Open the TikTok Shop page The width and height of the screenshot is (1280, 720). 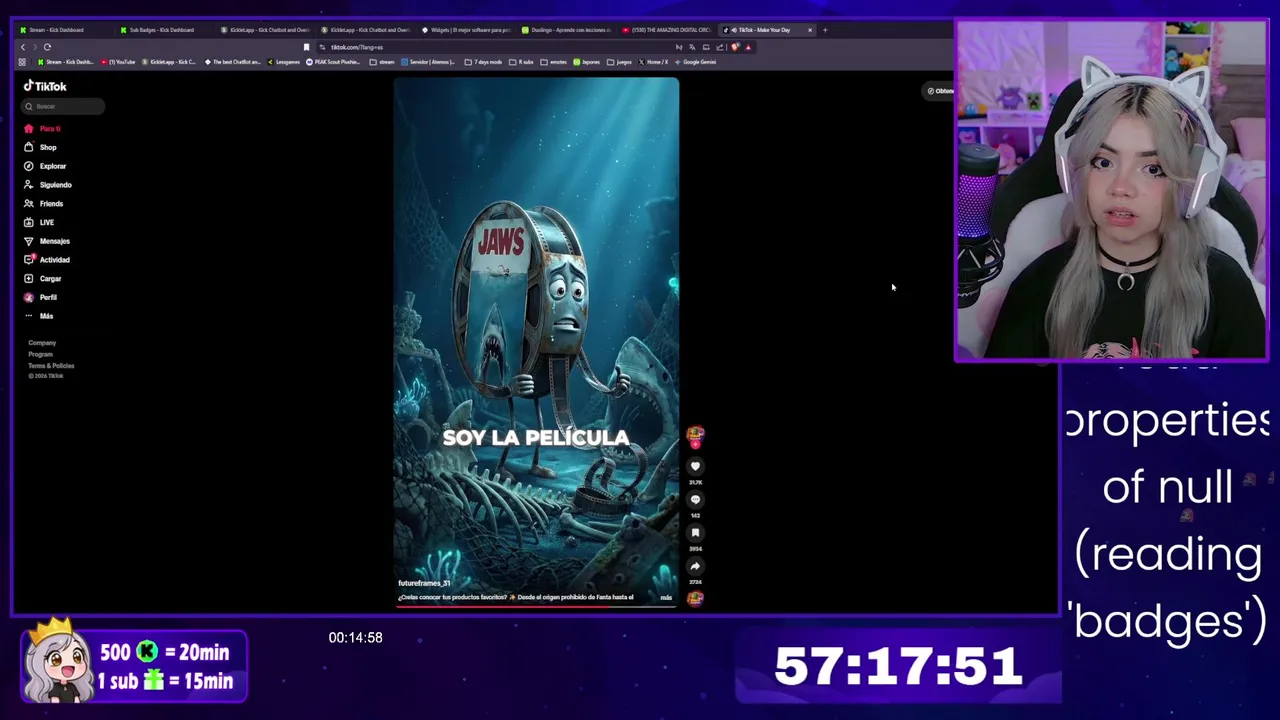coord(41,147)
